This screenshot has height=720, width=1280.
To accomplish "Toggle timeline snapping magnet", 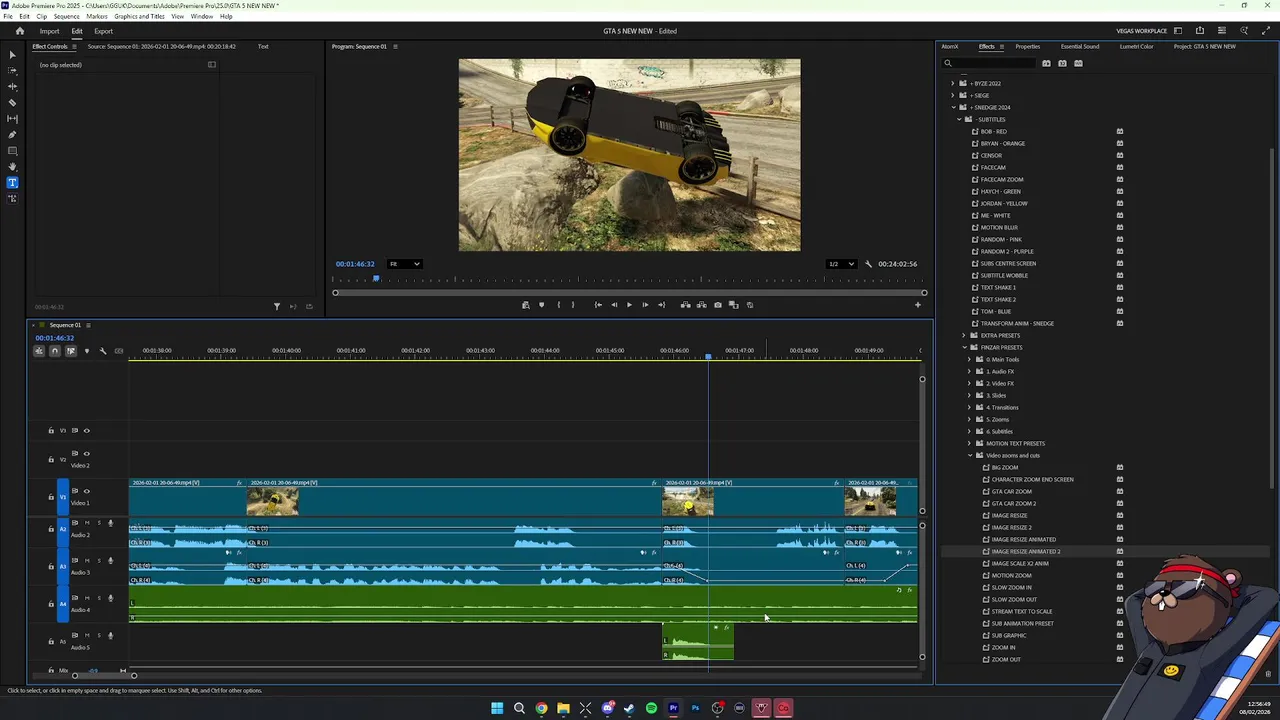I will click(55, 351).
